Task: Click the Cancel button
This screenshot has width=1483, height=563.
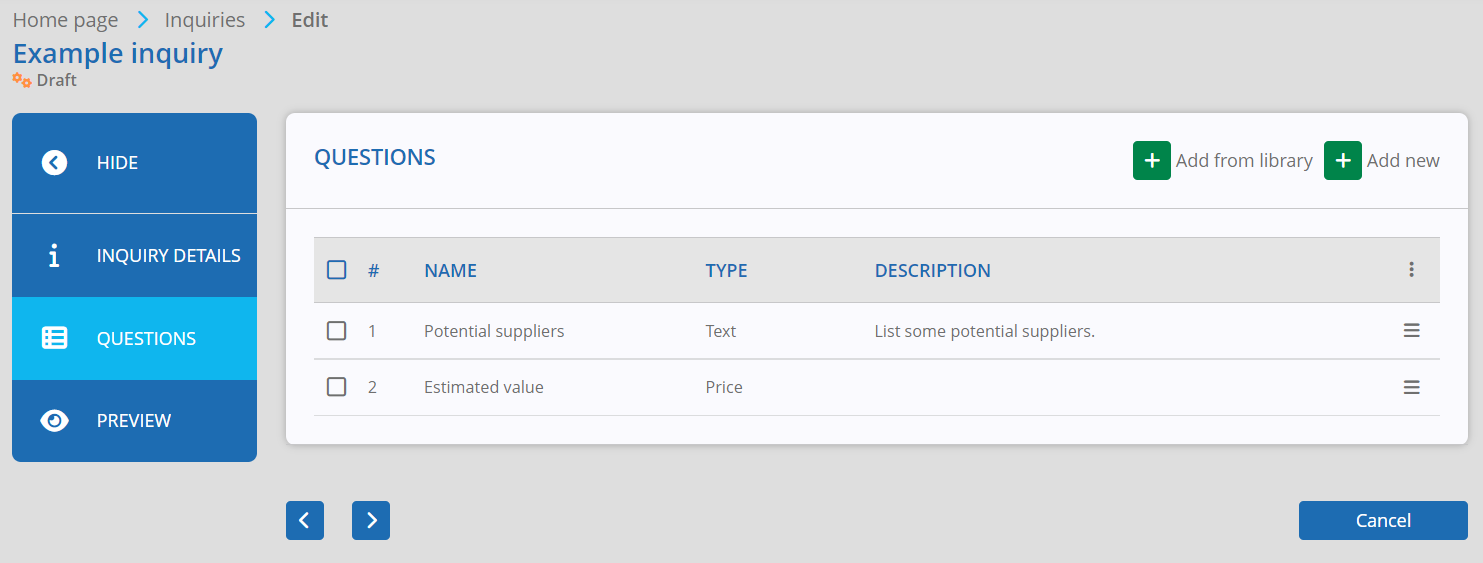Action: [1383, 520]
